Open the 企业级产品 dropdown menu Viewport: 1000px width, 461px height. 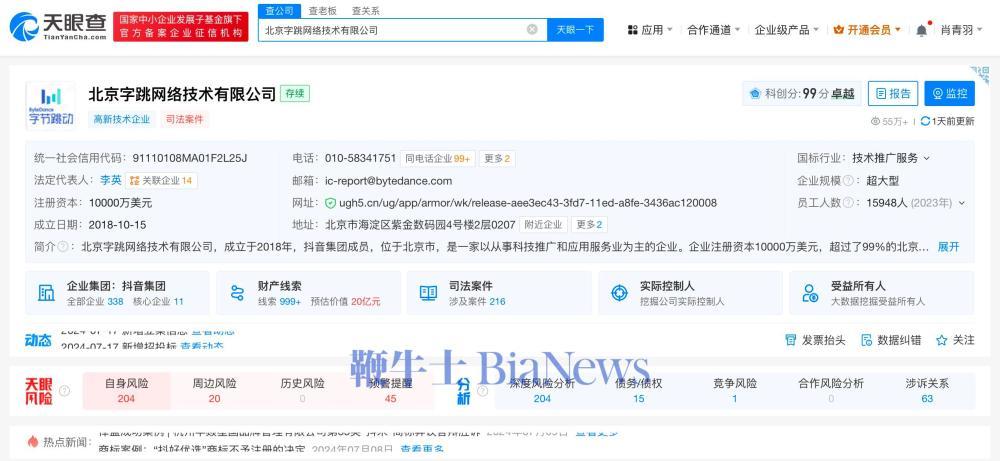point(787,30)
